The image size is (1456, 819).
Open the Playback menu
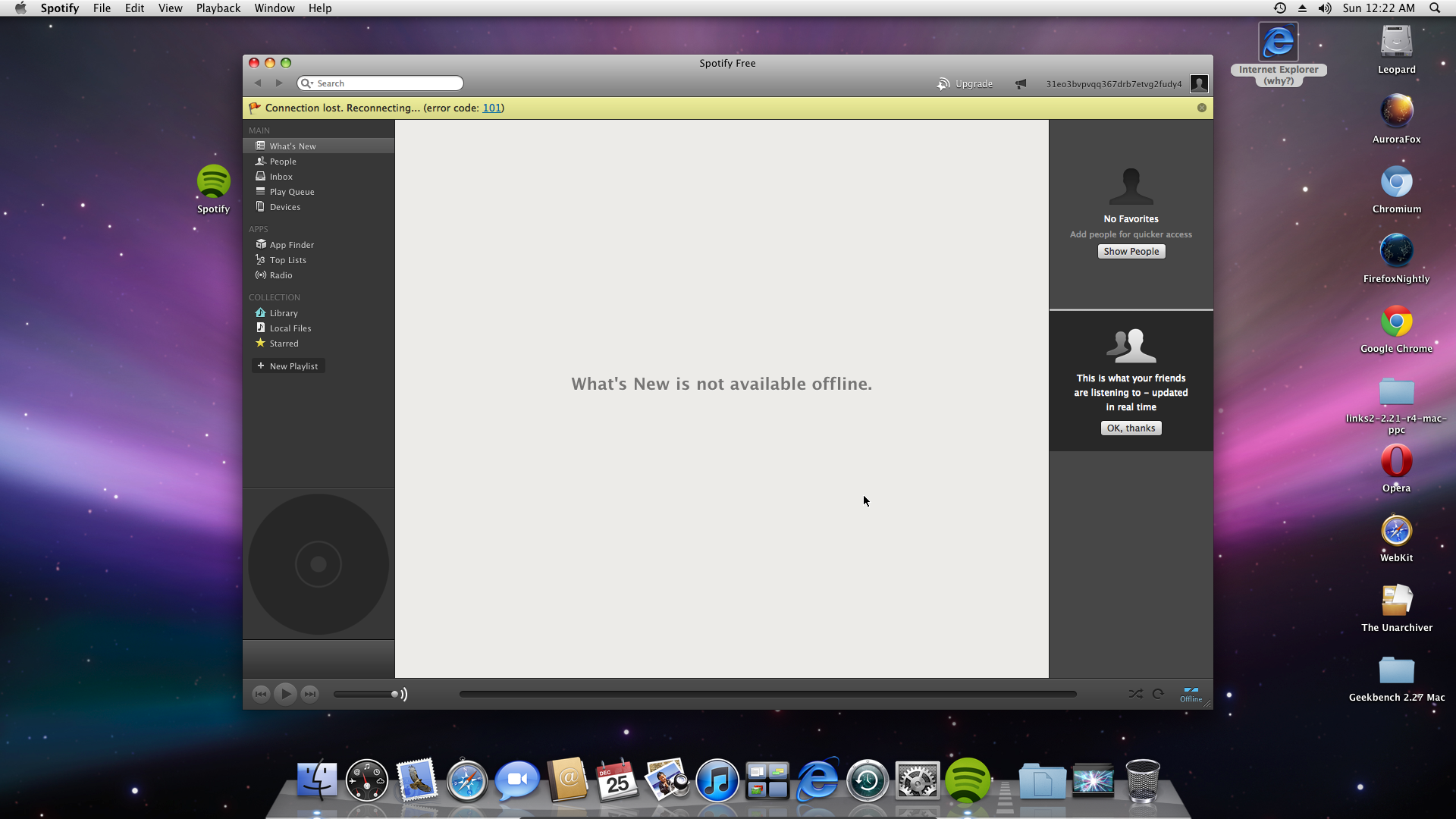tap(218, 8)
